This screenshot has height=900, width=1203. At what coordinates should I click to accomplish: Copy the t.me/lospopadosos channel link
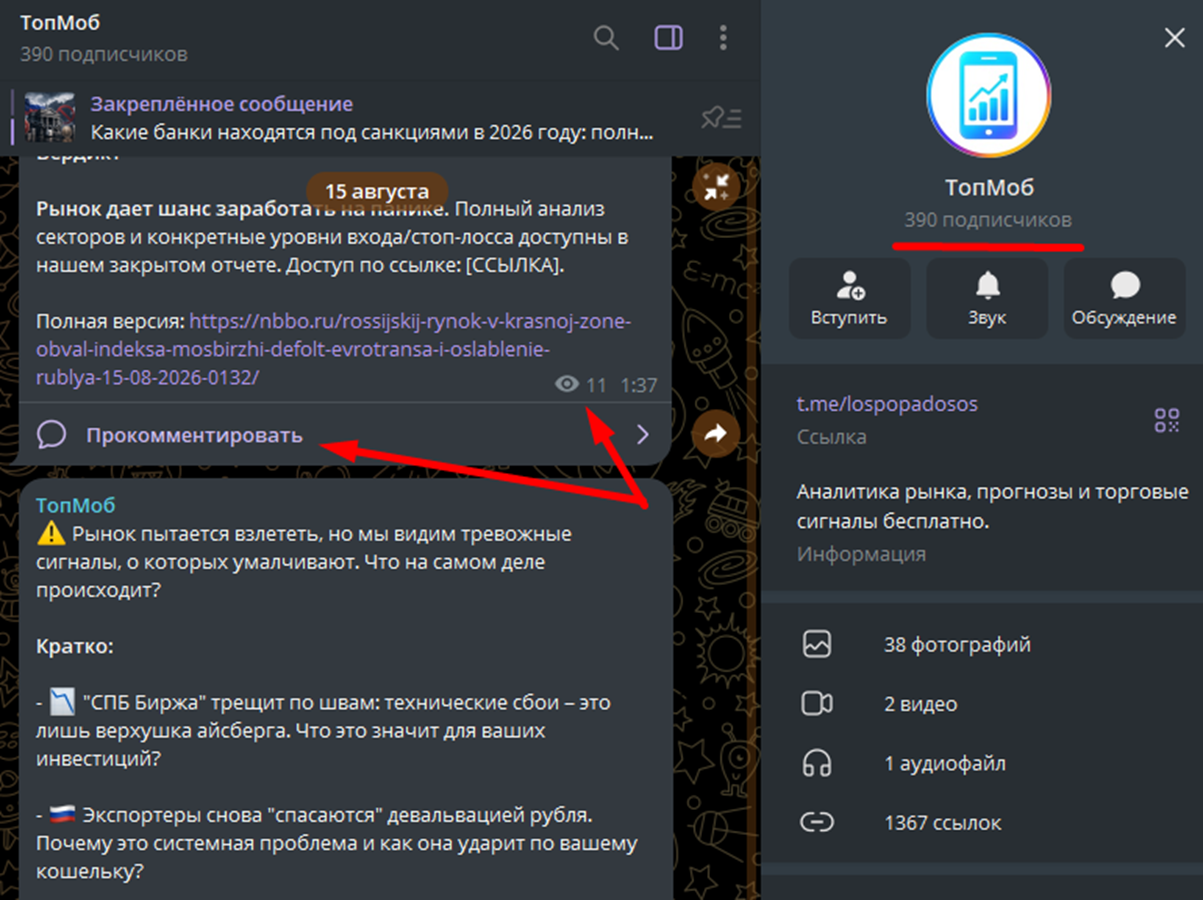(x=887, y=404)
